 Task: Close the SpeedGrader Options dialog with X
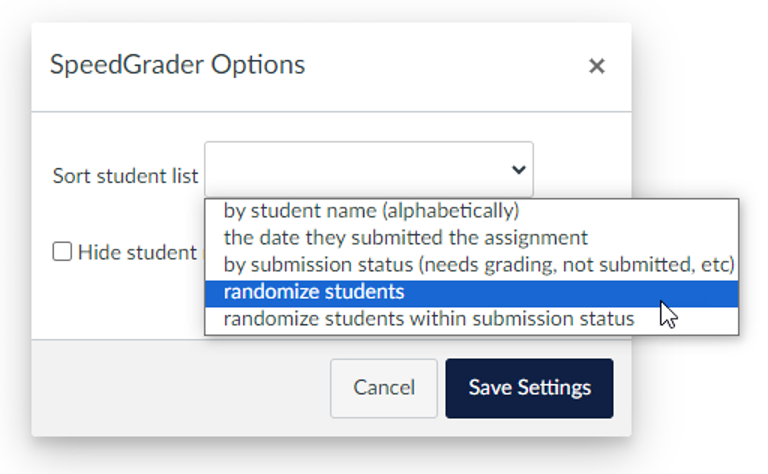(x=596, y=67)
